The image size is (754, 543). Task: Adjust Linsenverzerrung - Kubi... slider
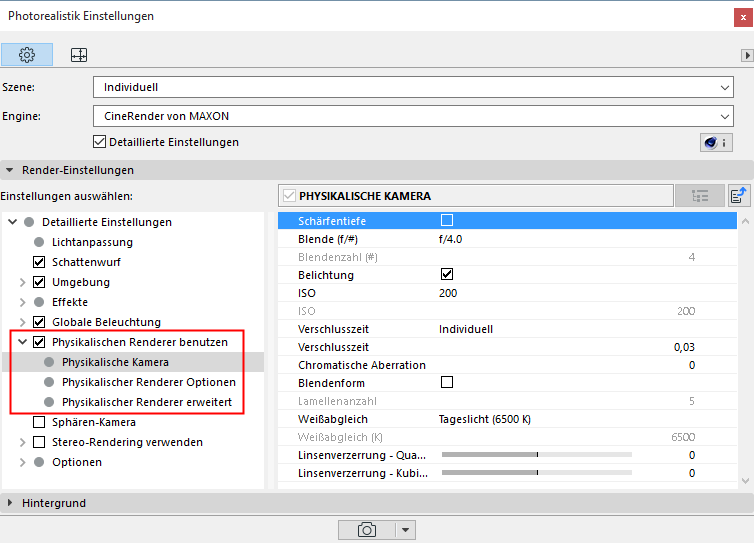coord(537,473)
